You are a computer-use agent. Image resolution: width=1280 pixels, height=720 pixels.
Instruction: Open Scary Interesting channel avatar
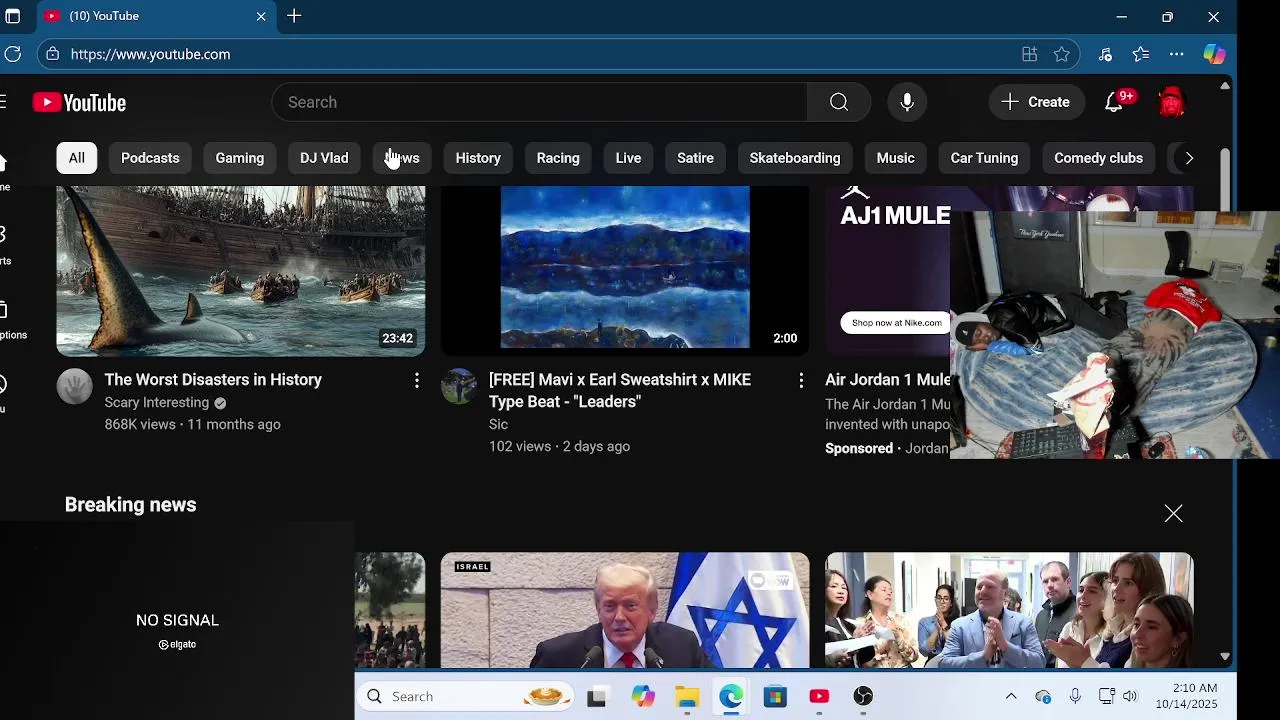point(74,386)
